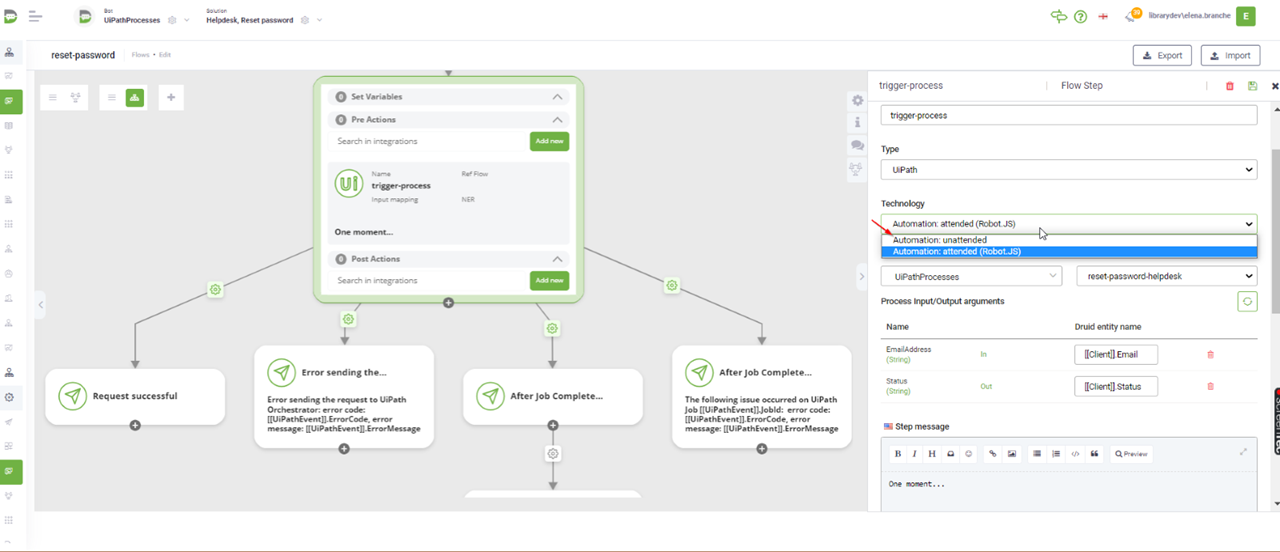Click the Export button
1280x552 pixels.
[1162, 56]
